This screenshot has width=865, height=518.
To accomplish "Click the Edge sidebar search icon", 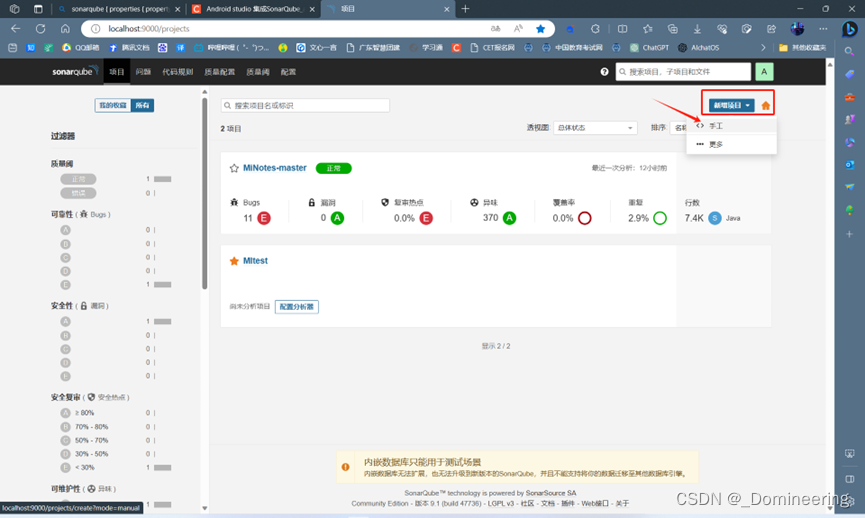I will click(x=850, y=51).
